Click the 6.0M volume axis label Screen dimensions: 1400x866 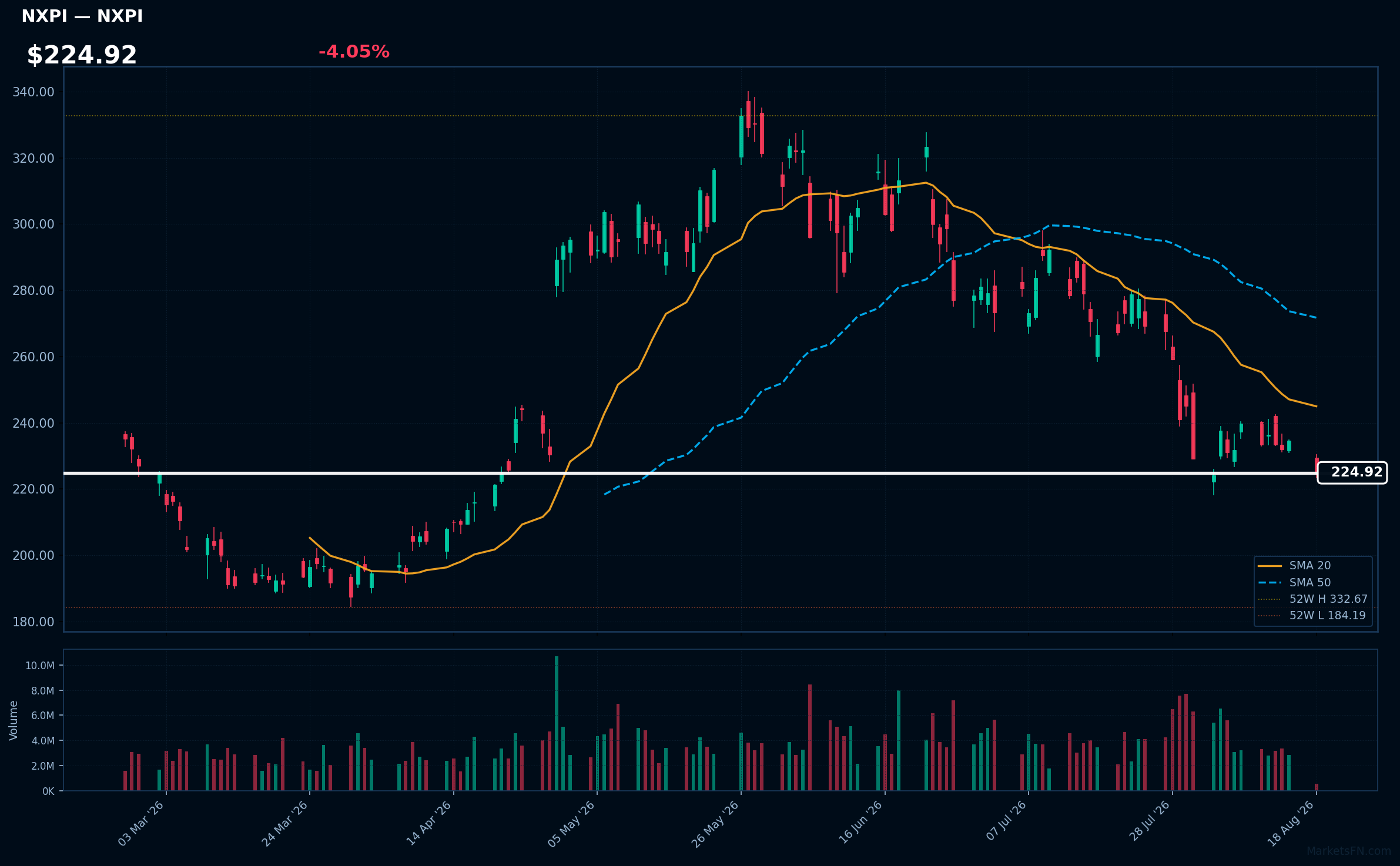tap(43, 716)
